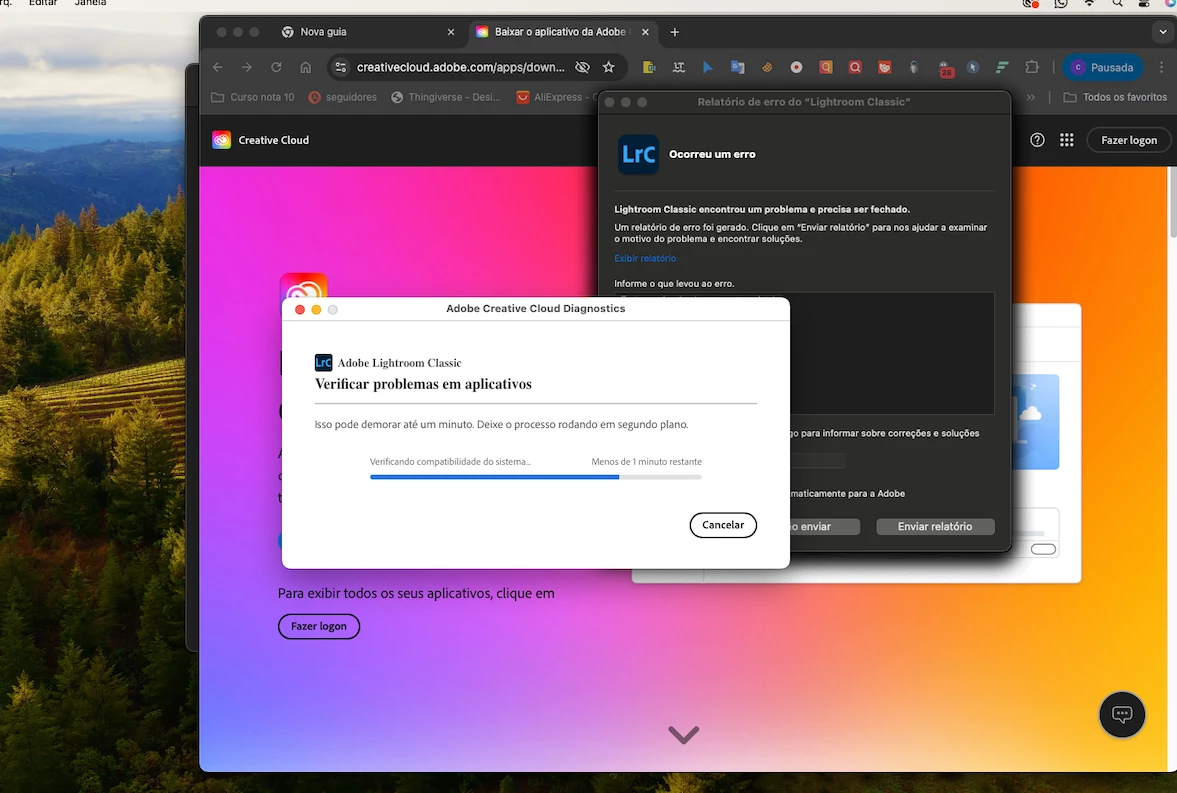Open the Curso nota 10 bookmark folder
This screenshot has height=793, width=1177.
pyautogui.click(x=253, y=97)
